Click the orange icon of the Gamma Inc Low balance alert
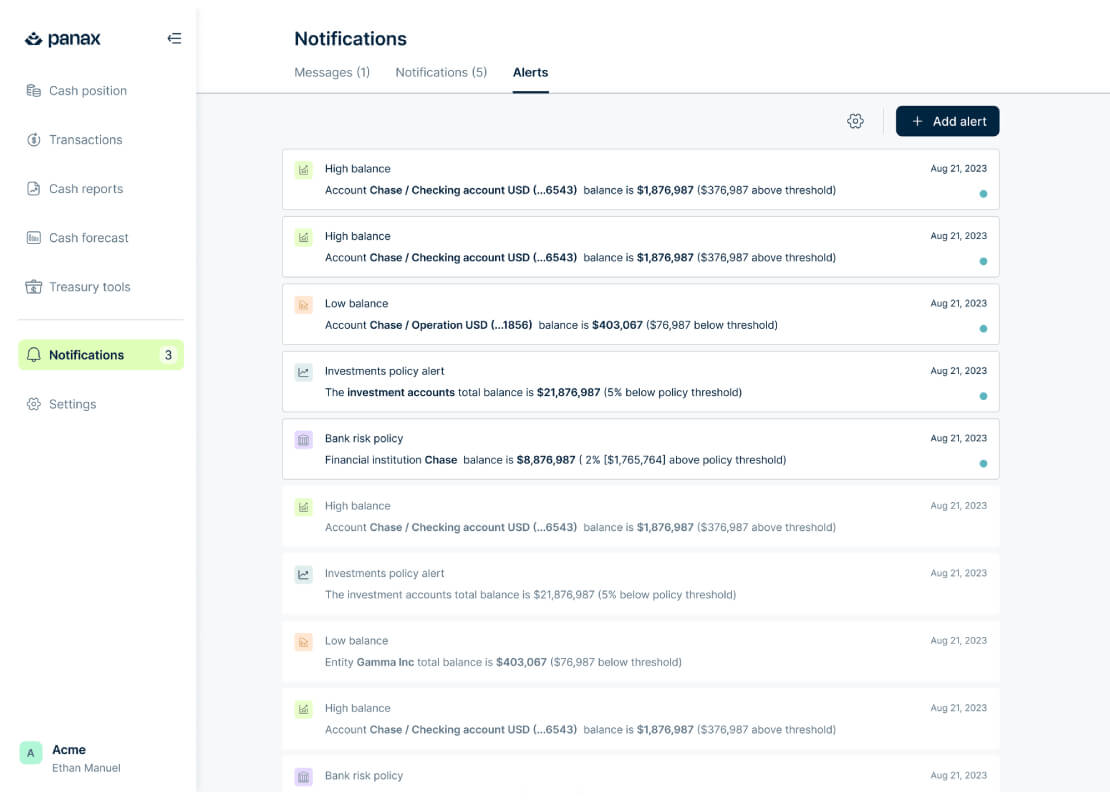This screenshot has height=800, width=1110. click(304, 642)
